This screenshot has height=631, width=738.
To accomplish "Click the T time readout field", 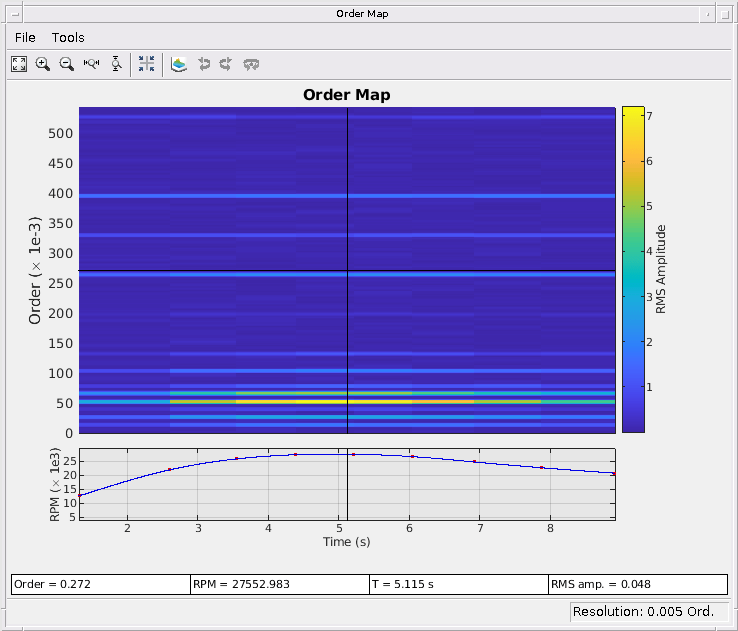I will (458, 584).
